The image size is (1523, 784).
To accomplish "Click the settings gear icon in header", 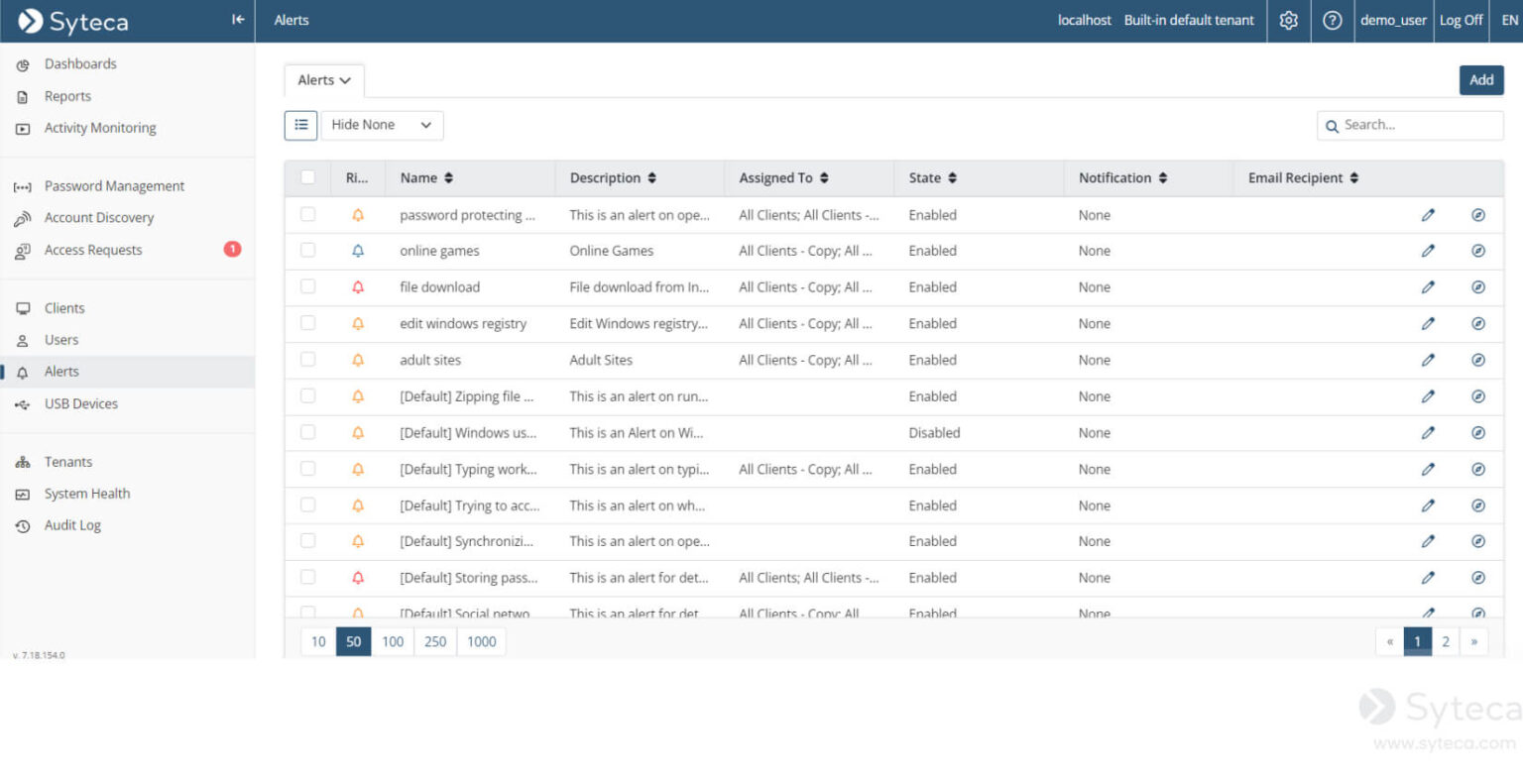I will (x=1288, y=20).
